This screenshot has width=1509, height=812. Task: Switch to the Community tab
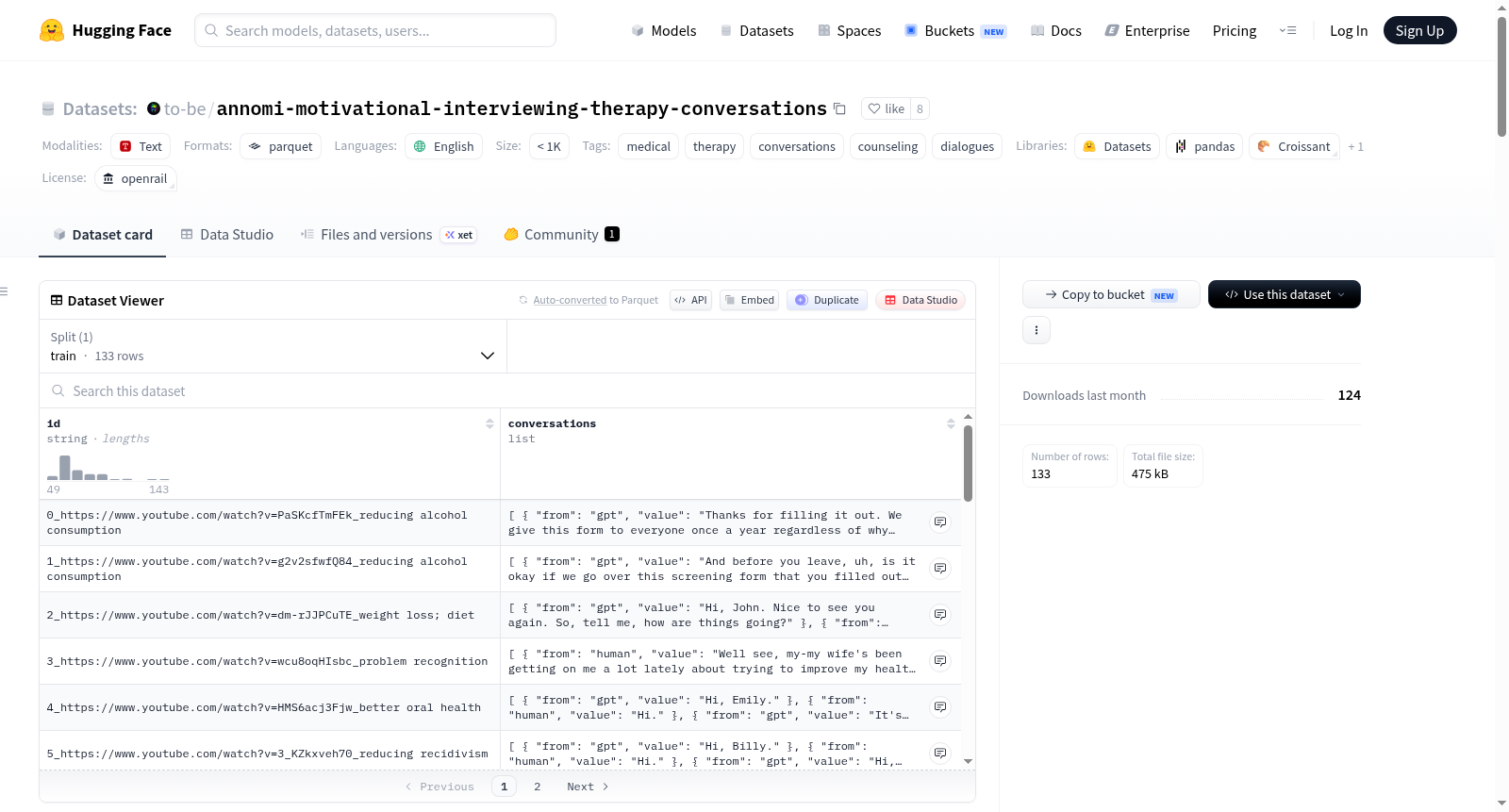(x=561, y=235)
